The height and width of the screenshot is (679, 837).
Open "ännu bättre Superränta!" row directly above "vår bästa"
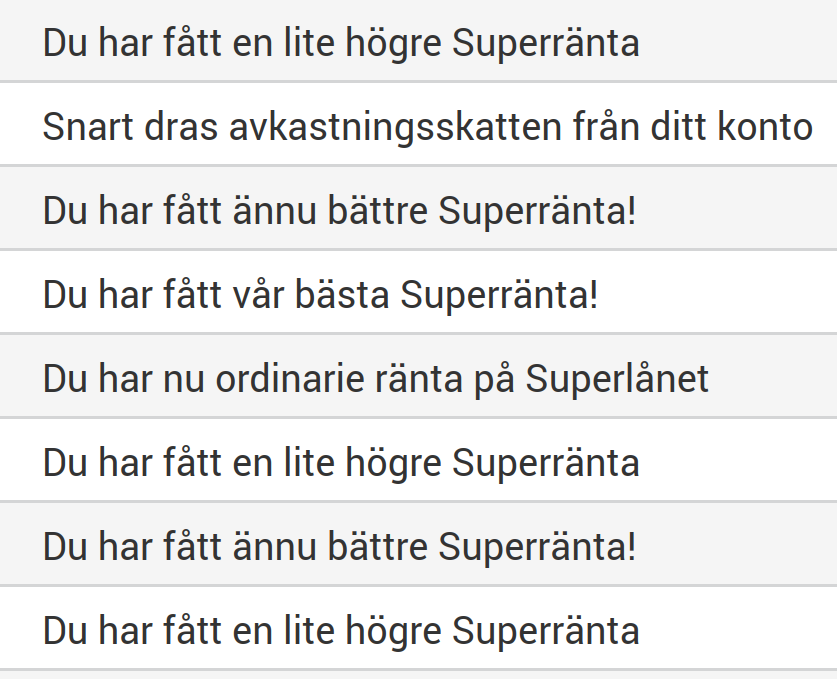point(338,212)
